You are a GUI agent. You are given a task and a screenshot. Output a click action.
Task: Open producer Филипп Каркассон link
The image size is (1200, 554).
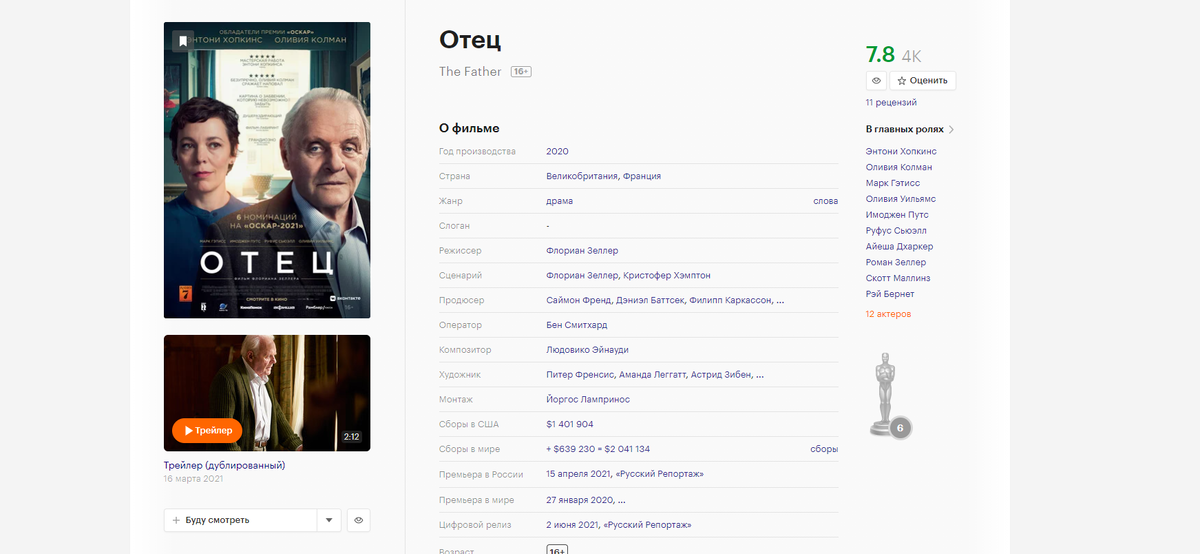pos(730,300)
